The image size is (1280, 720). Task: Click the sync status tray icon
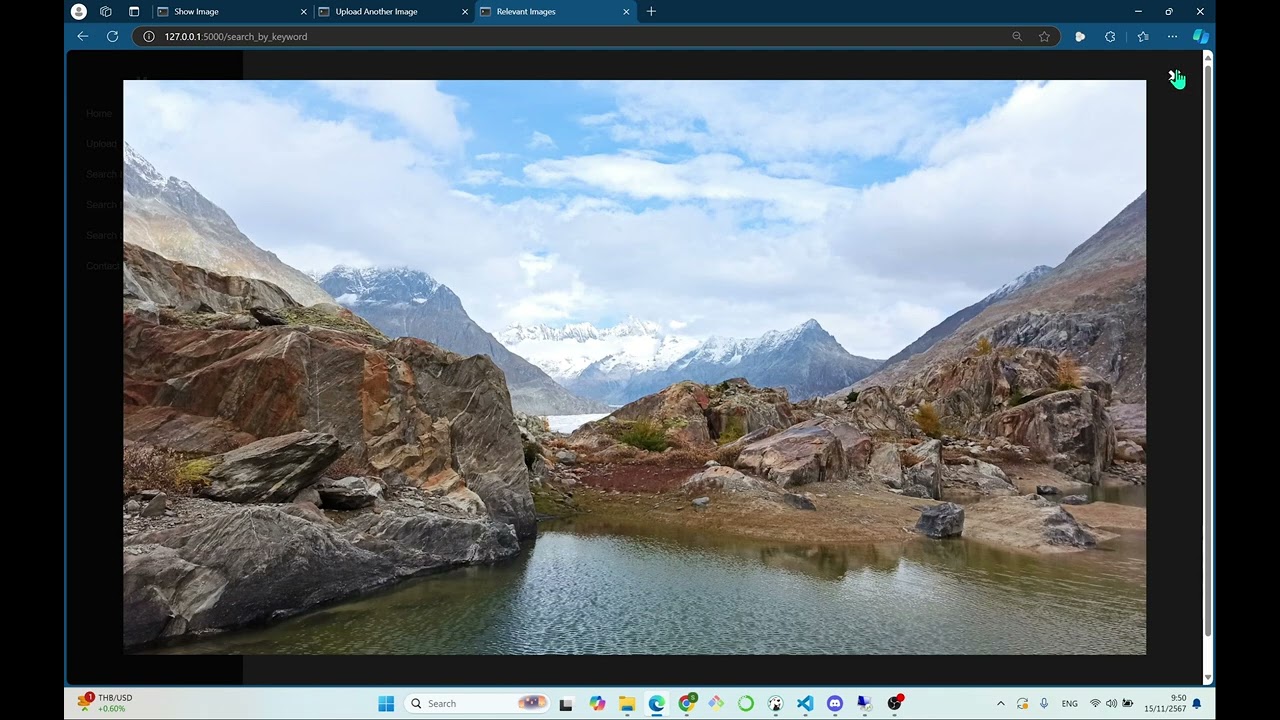click(x=1022, y=704)
